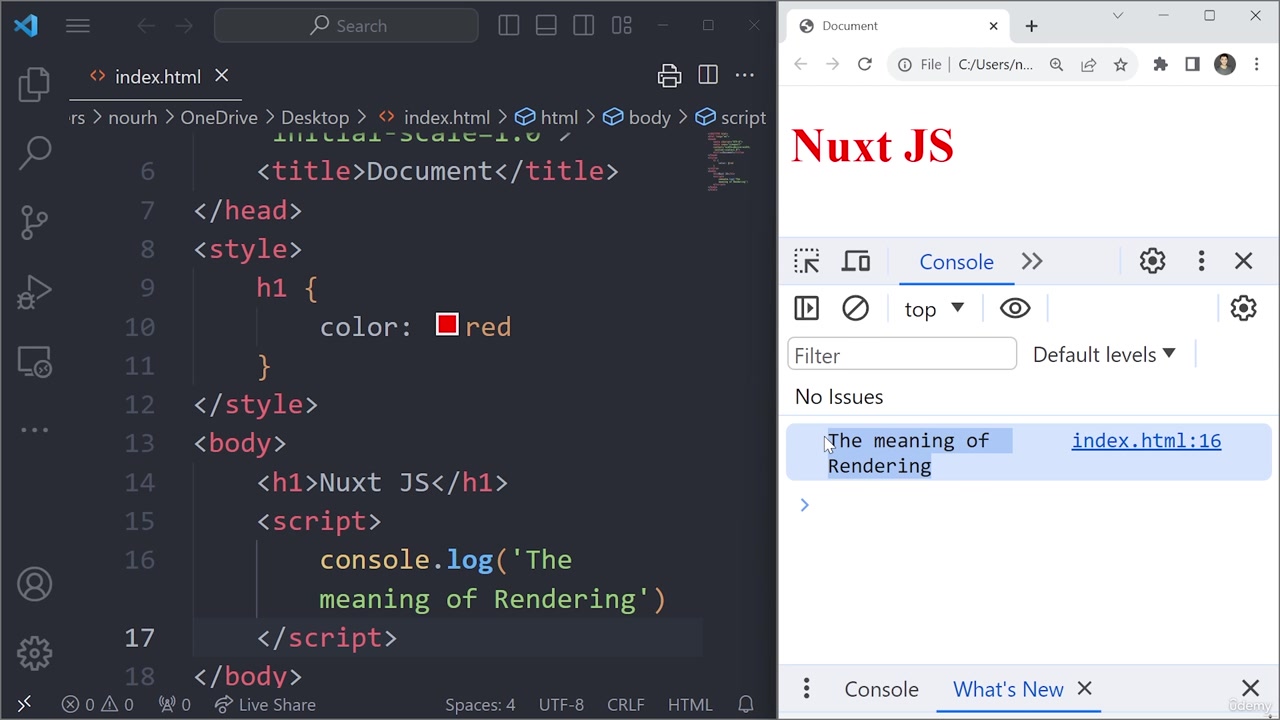
Task: Open DevTools customize three-dot menu
Action: 1201,261
